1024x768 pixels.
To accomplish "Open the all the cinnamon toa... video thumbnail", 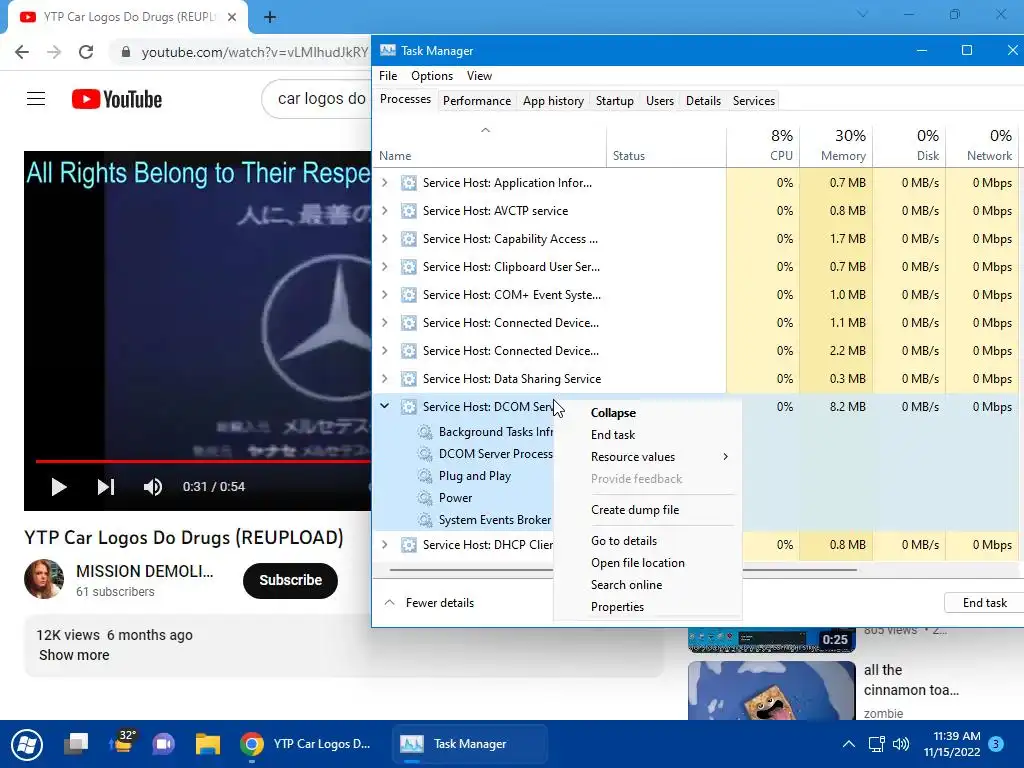I will [771, 690].
